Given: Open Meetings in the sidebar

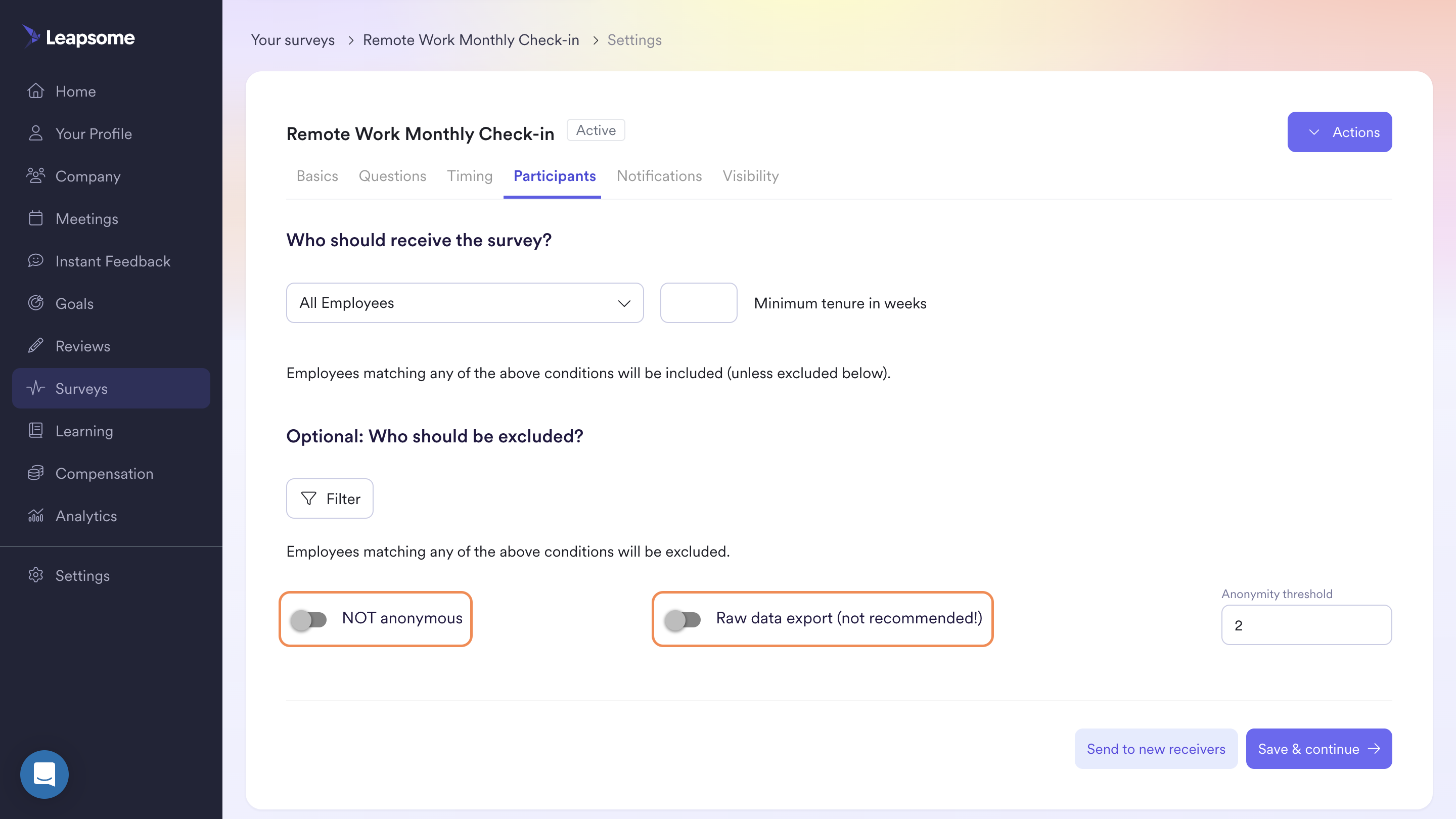Looking at the screenshot, I should coord(111,218).
